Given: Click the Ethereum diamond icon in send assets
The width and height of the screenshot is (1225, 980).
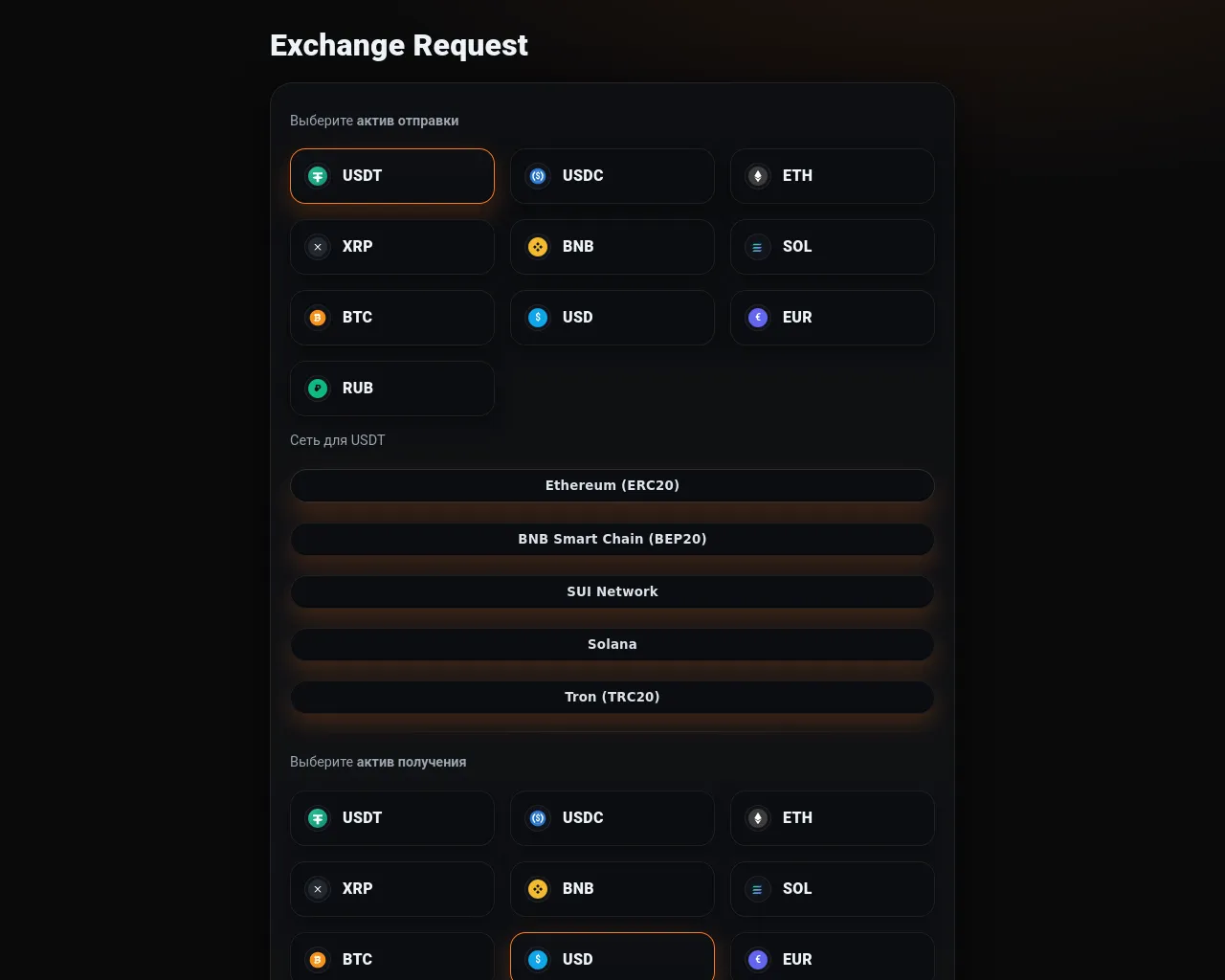Looking at the screenshot, I should (758, 176).
